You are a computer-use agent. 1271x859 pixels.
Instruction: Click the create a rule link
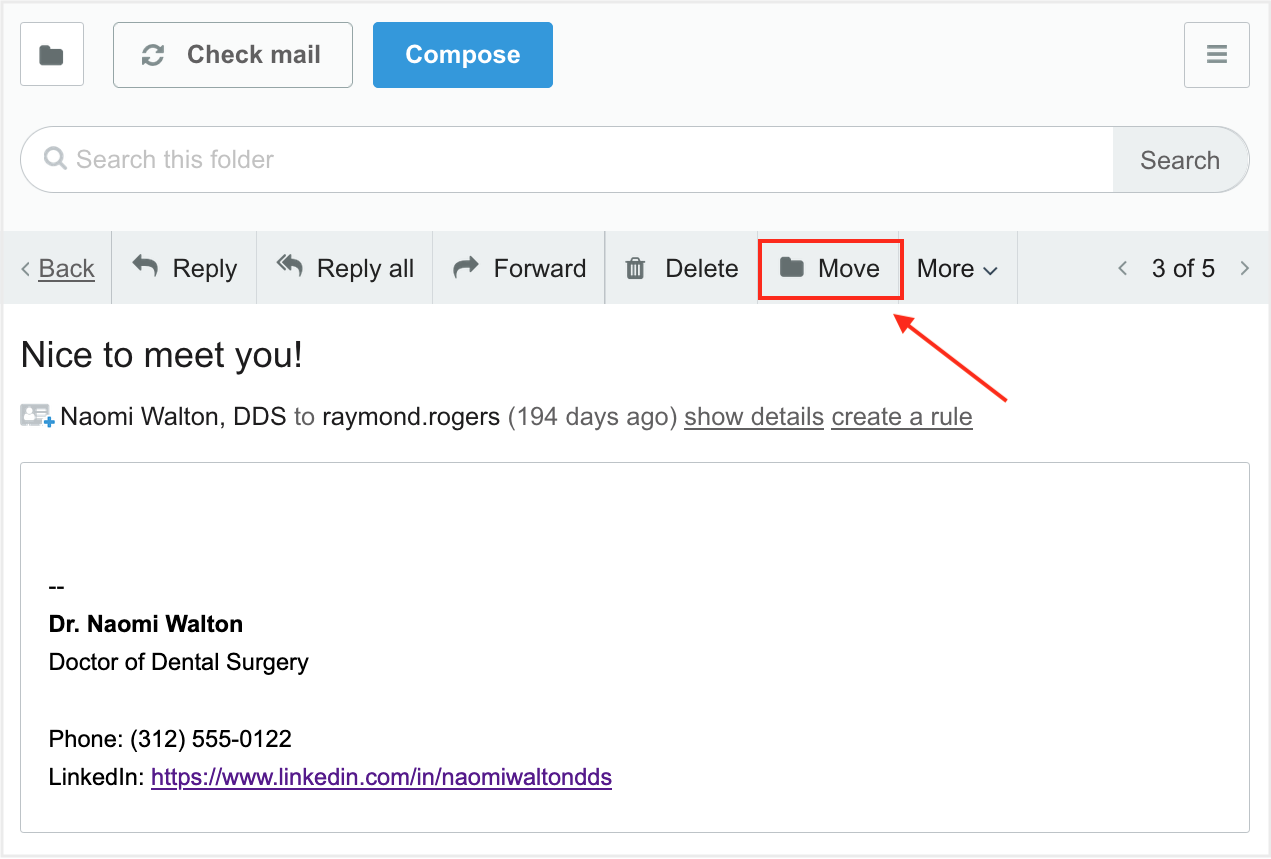pyautogui.click(x=901, y=416)
